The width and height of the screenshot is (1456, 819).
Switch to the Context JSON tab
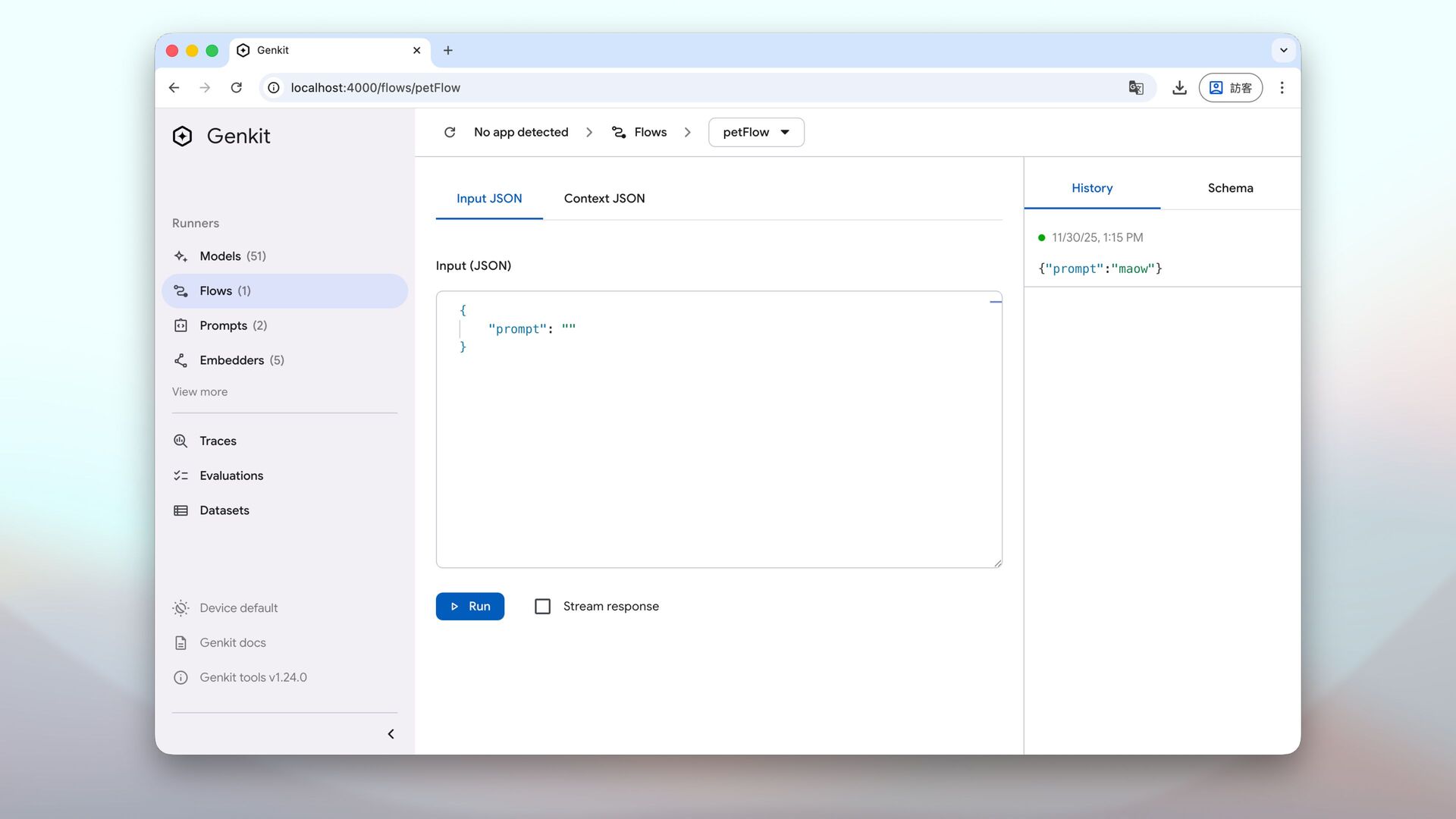[x=604, y=198]
